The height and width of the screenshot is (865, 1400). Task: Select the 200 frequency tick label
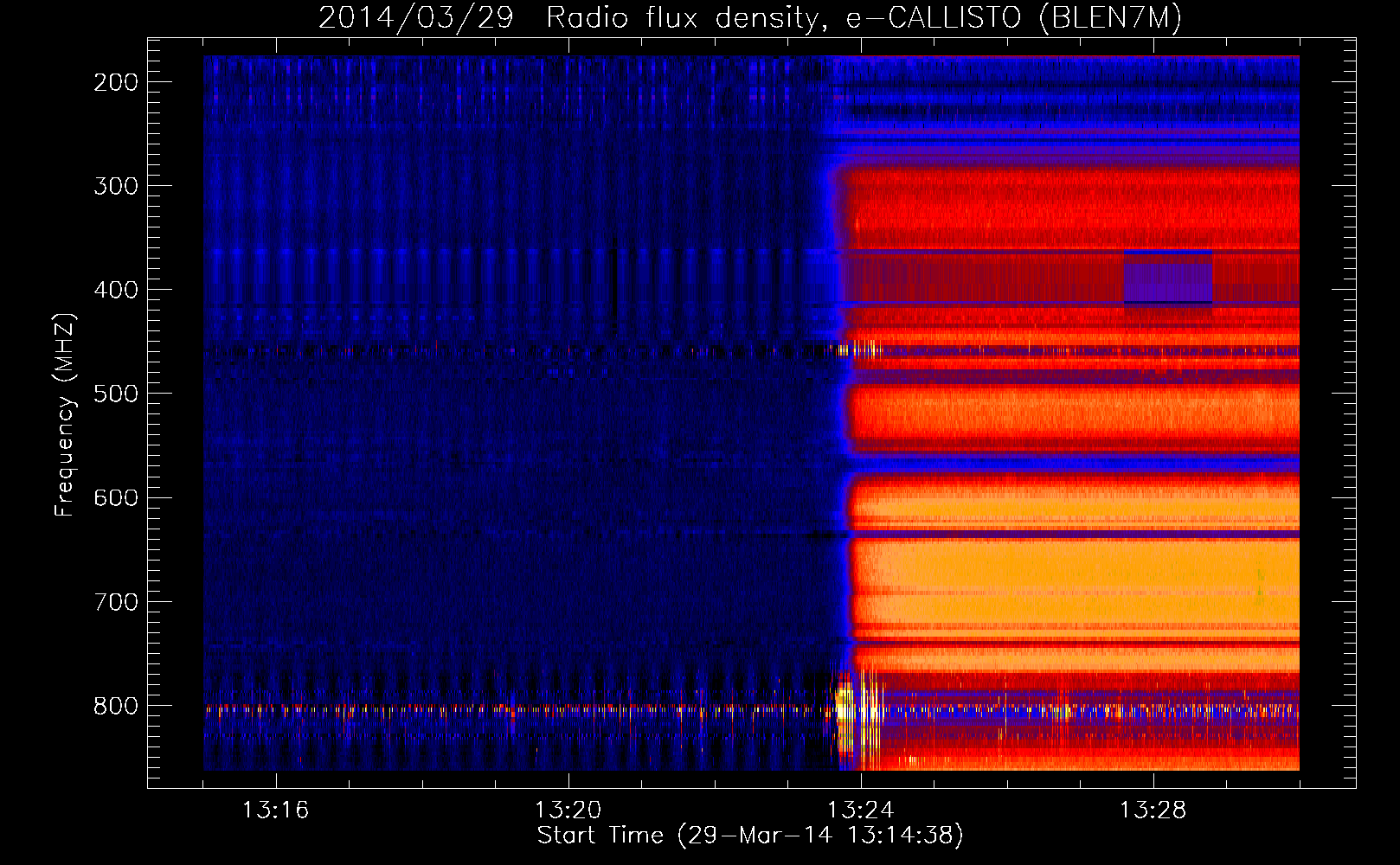tap(116, 82)
